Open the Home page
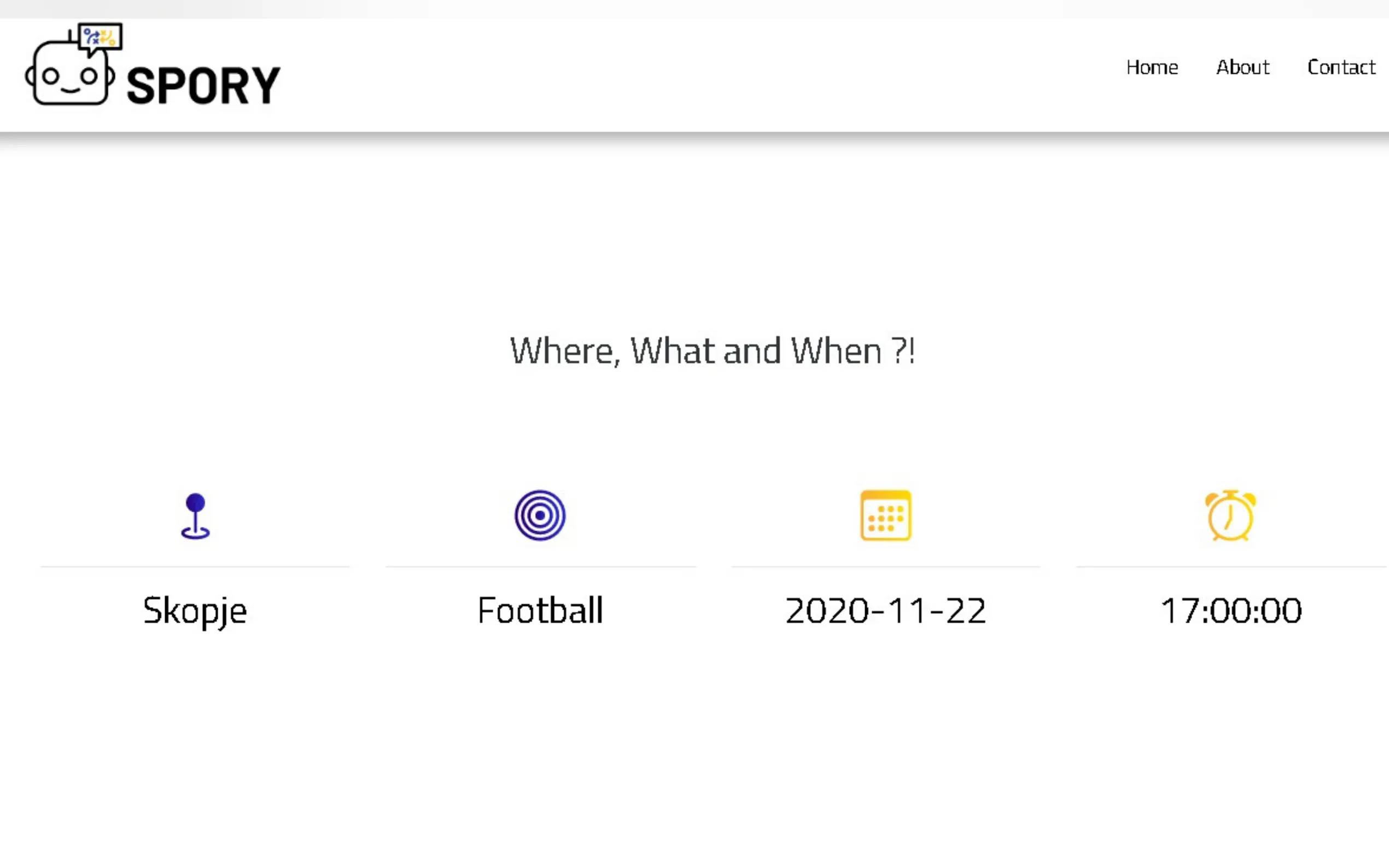This screenshot has width=1389, height=868. point(1152,68)
